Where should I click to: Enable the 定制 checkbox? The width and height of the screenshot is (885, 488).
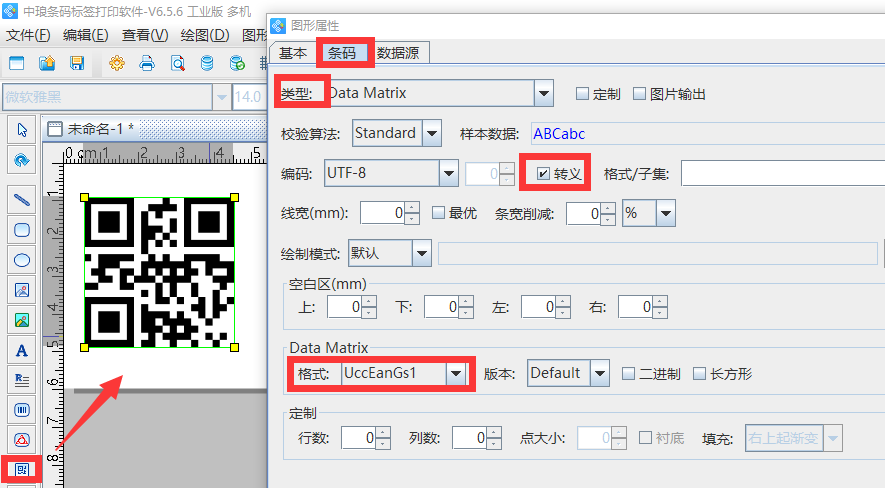click(x=582, y=94)
